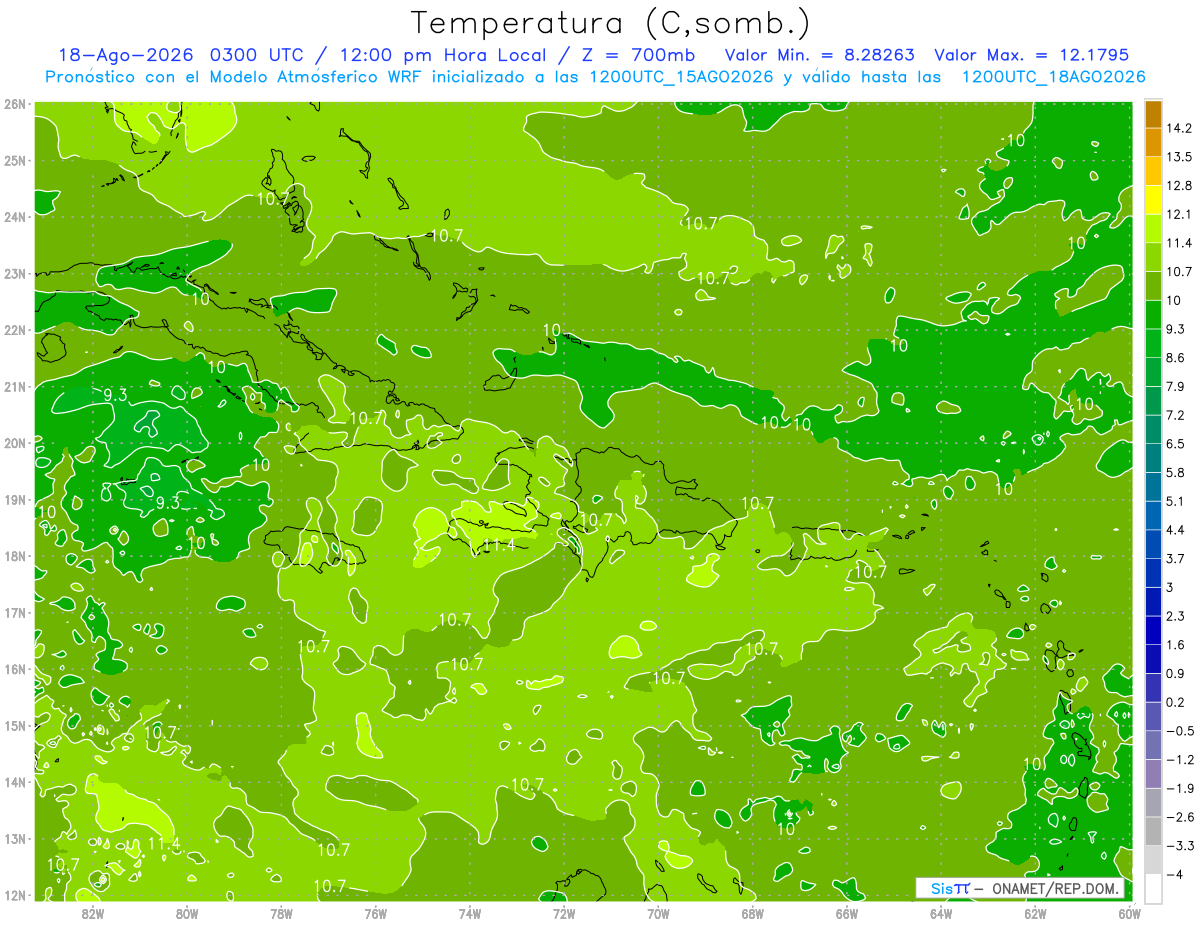Click the 78W longitude axis label
Screen dimensions: 1200x927
tap(281, 913)
